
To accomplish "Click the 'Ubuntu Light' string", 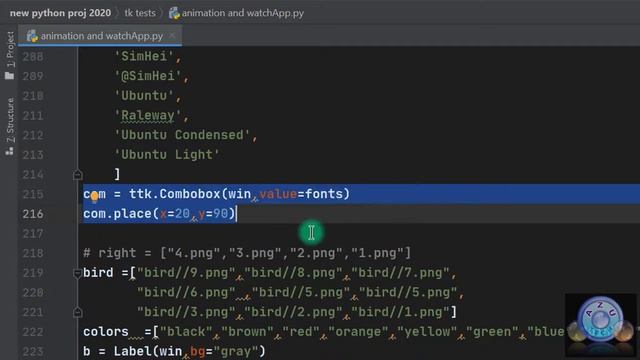I will click(167, 155).
